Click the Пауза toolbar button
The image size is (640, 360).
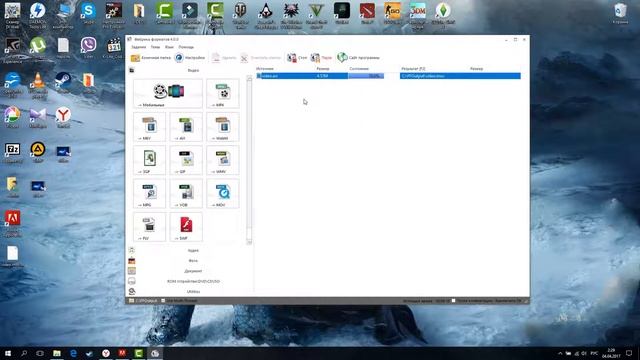[321, 58]
